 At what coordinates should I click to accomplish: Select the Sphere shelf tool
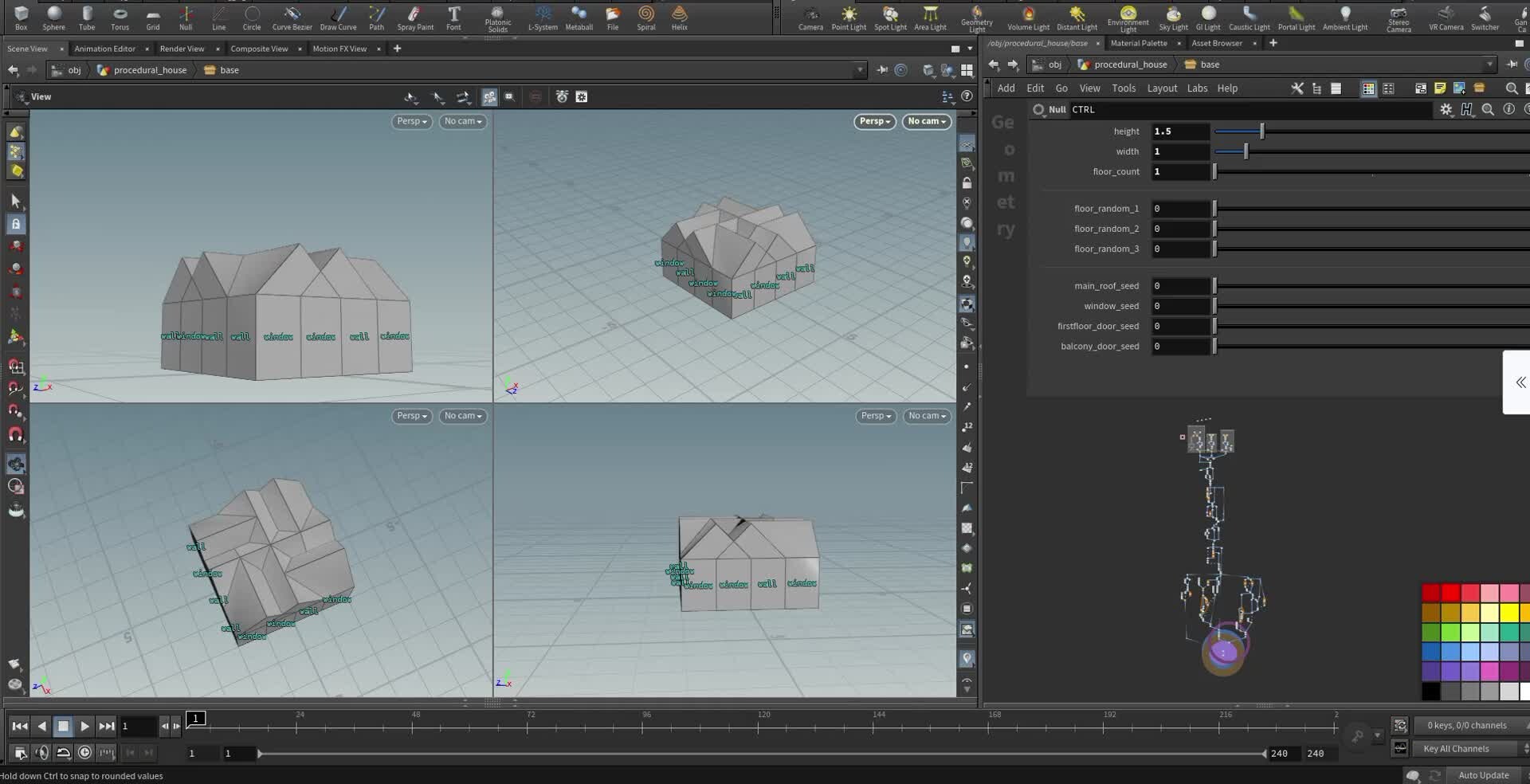click(x=53, y=18)
